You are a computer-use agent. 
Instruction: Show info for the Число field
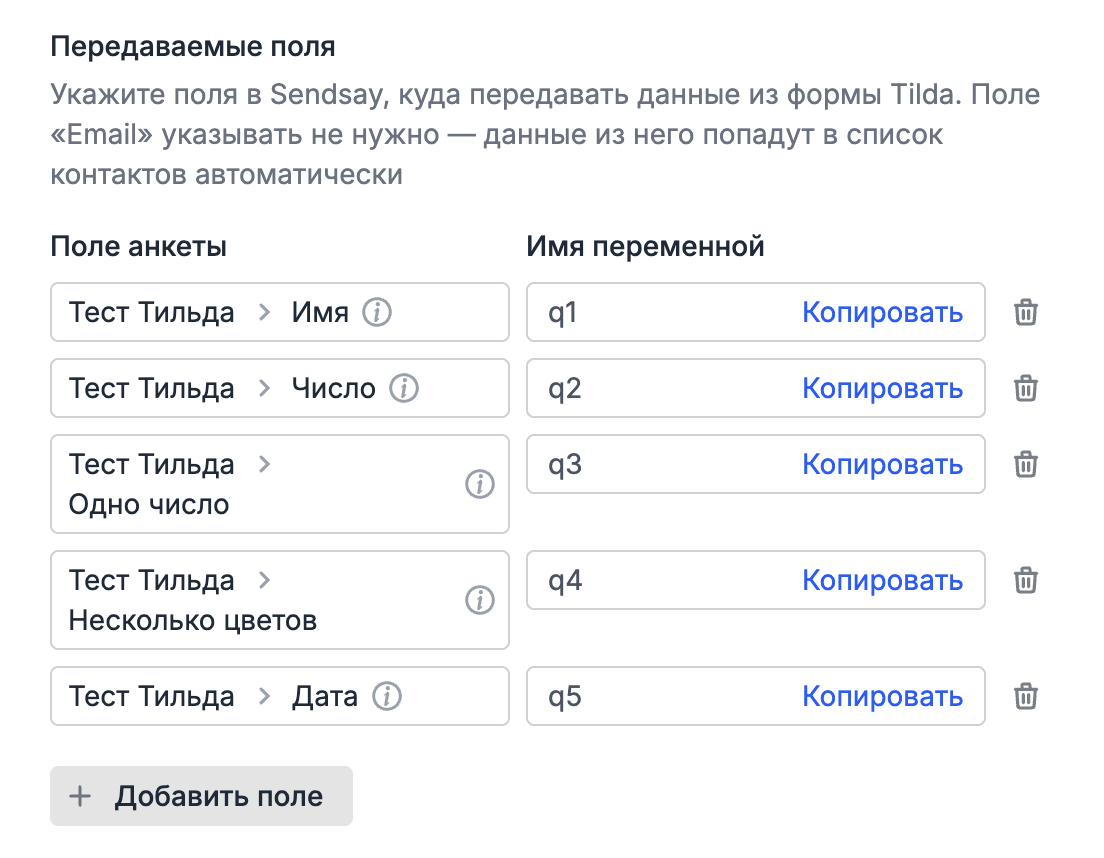pyautogui.click(x=404, y=388)
